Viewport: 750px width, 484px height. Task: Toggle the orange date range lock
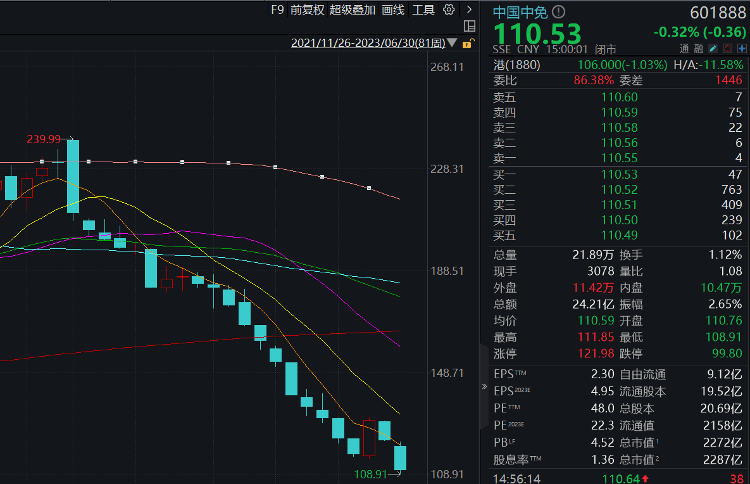pos(468,44)
